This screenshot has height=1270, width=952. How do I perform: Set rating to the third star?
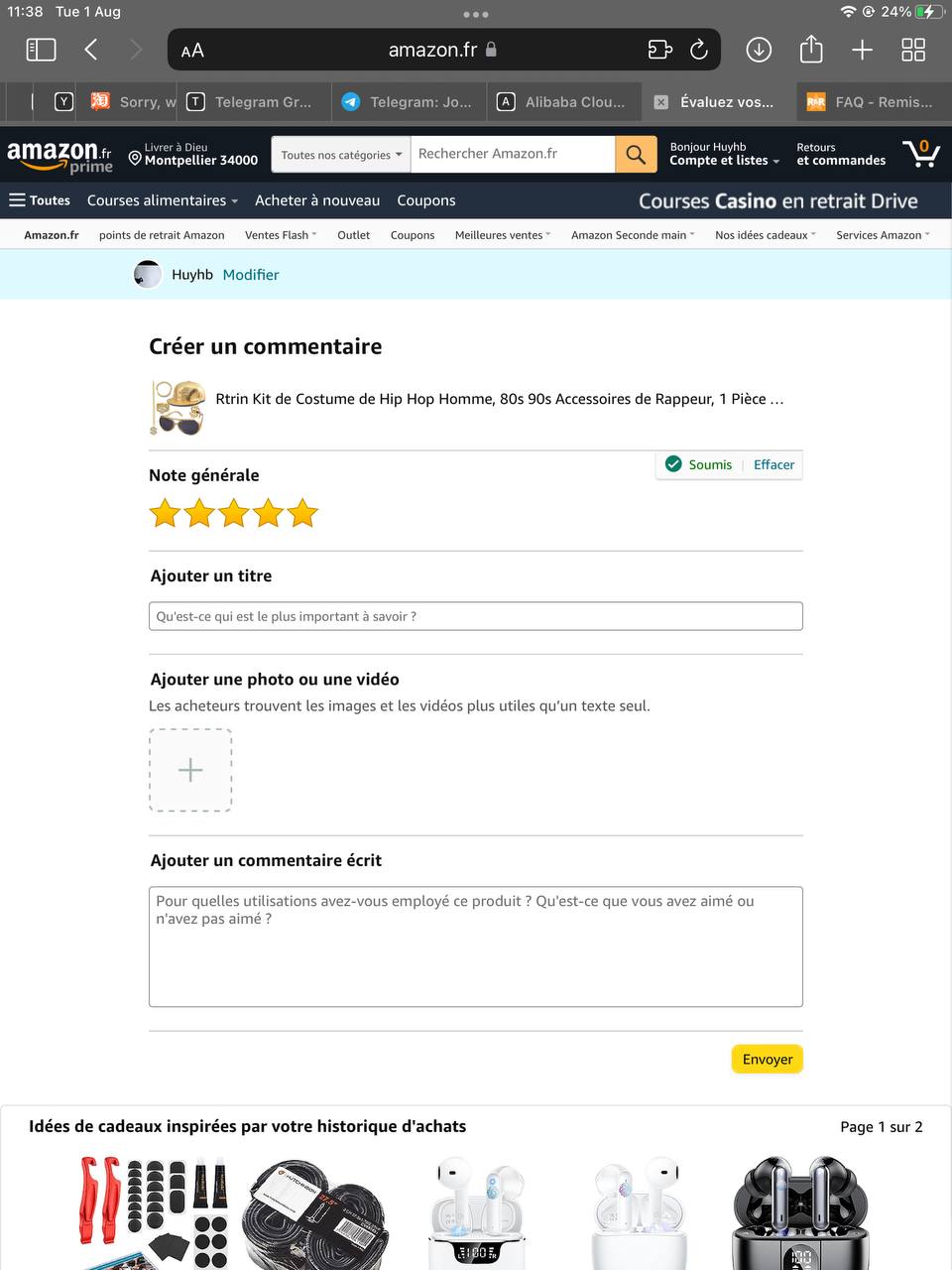[x=234, y=514]
